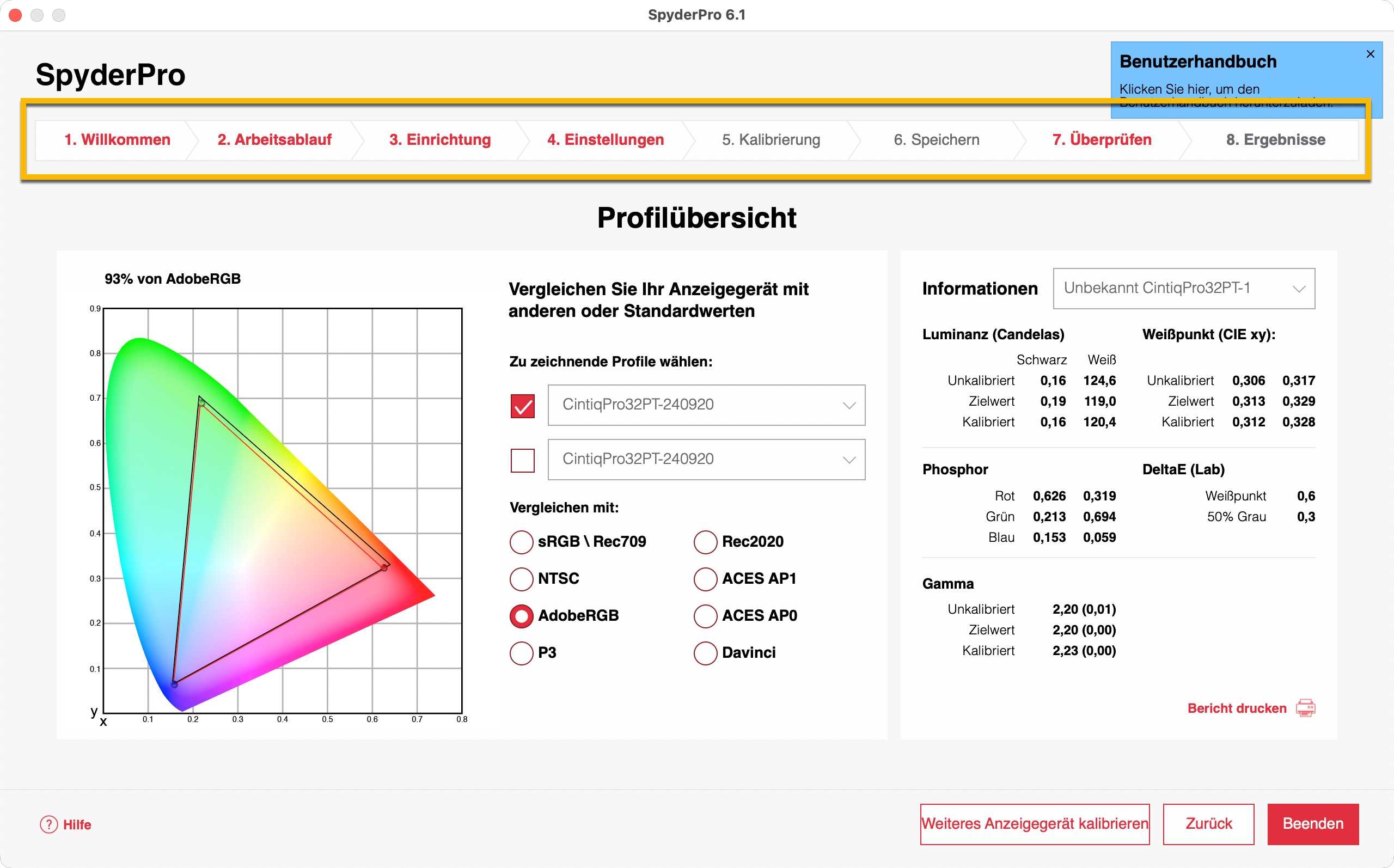The image size is (1394, 868).
Task: Open the Unbekannt CintiqPro32PT-1 display dropdown
Action: 1183,288
